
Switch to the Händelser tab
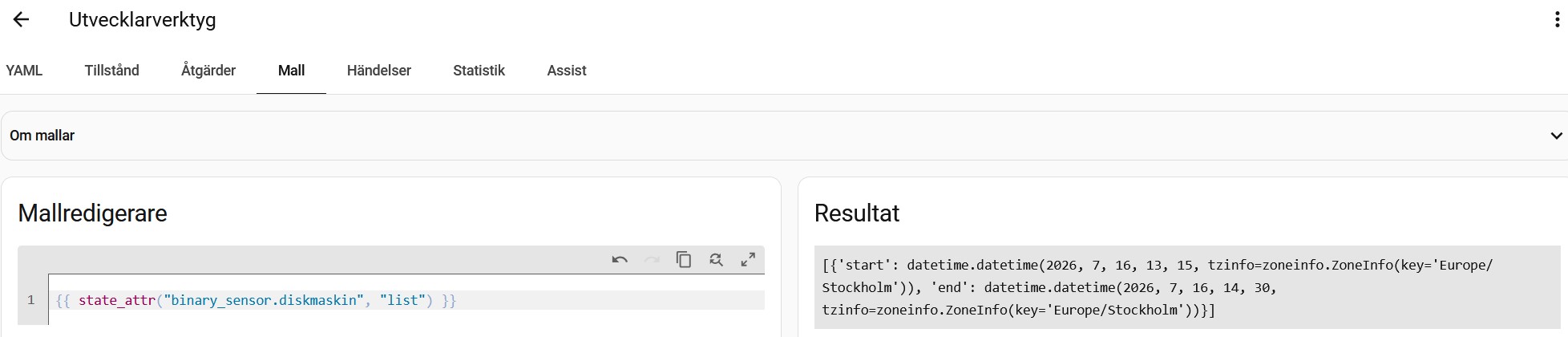click(379, 71)
